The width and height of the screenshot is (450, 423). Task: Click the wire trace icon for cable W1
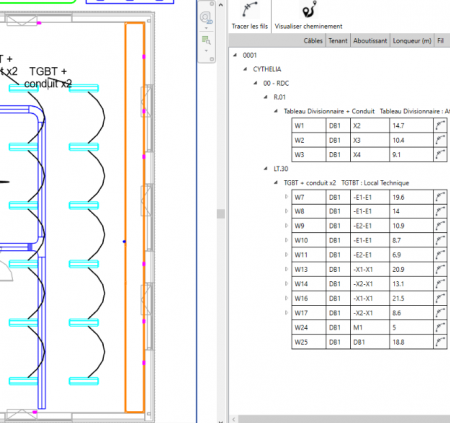440,126
